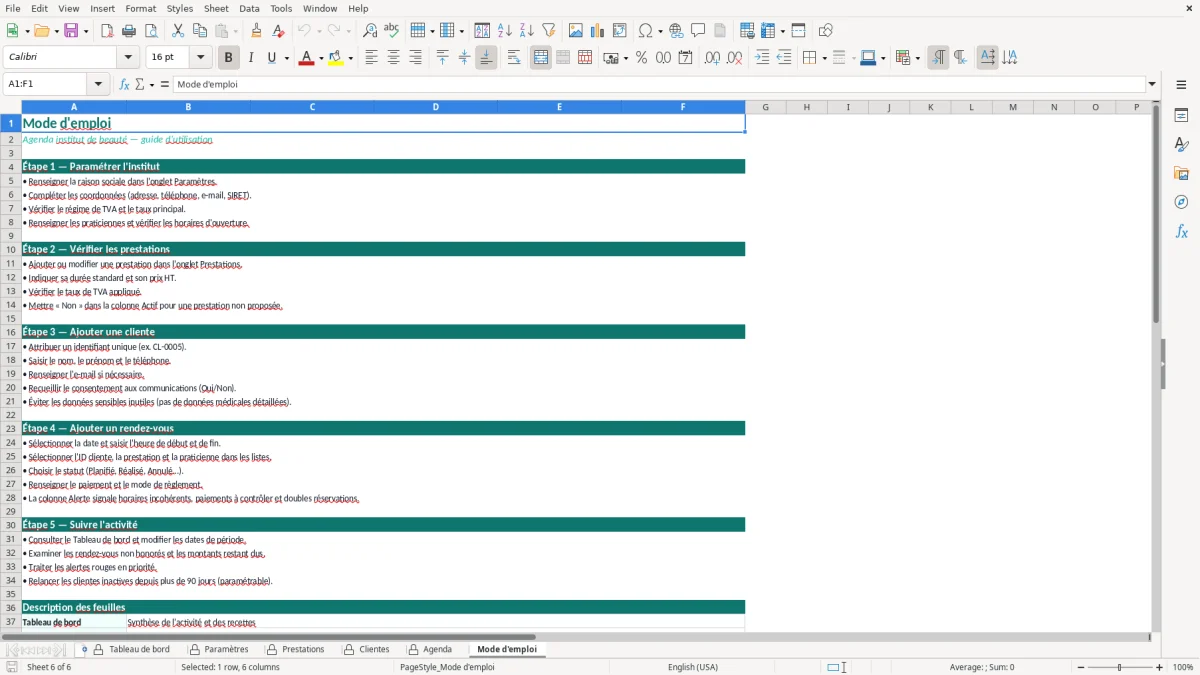Open the Sheet menu
This screenshot has width=1200, height=675.
(x=216, y=8)
